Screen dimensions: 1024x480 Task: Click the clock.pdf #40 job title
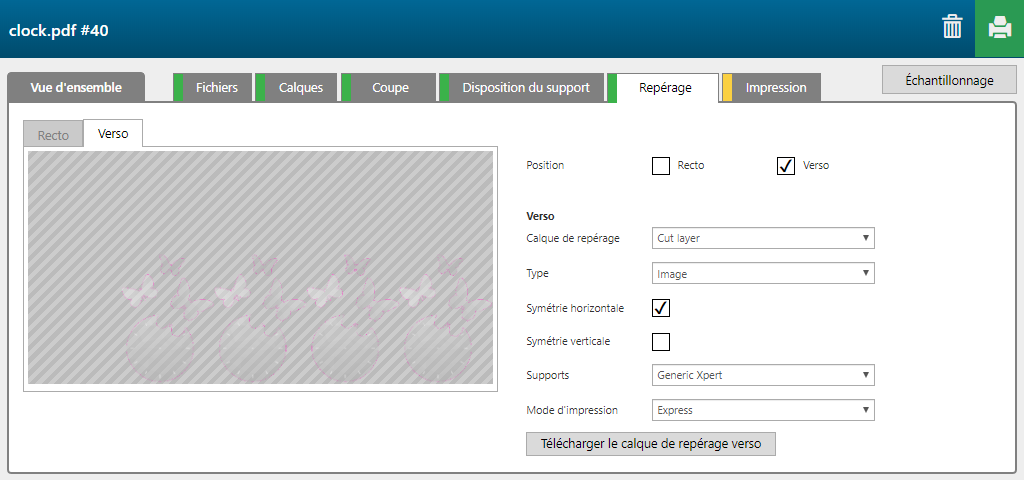tap(59, 30)
